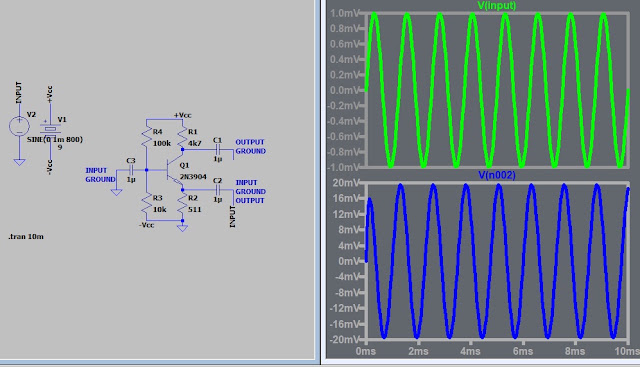Click the ground symbol below V2
This screenshot has height=367, width=640.
(x=19, y=162)
